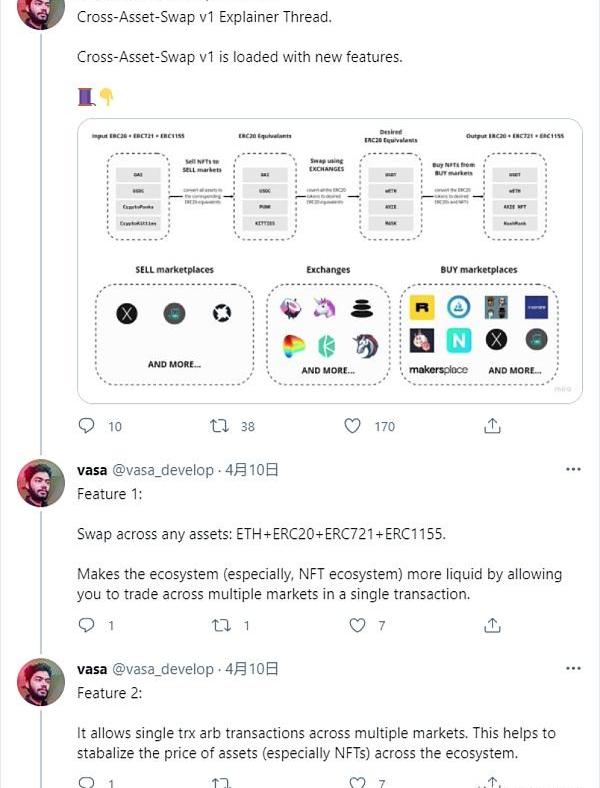Reply to the Feature 1 tweet
The height and width of the screenshot is (788, 600).
click(x=86, y=625)
